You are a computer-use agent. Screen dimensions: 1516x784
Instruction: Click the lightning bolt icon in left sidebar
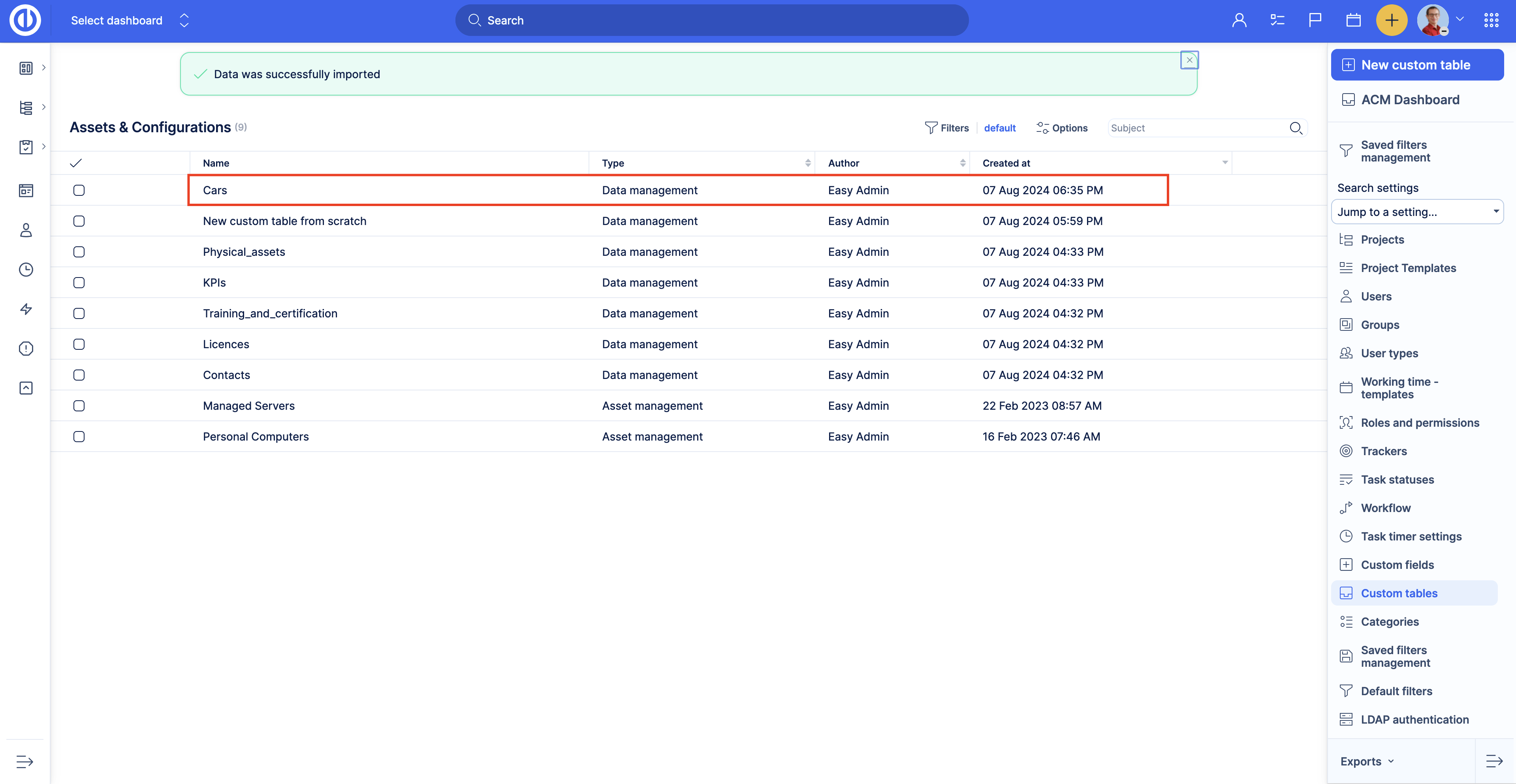pos(26,309)
